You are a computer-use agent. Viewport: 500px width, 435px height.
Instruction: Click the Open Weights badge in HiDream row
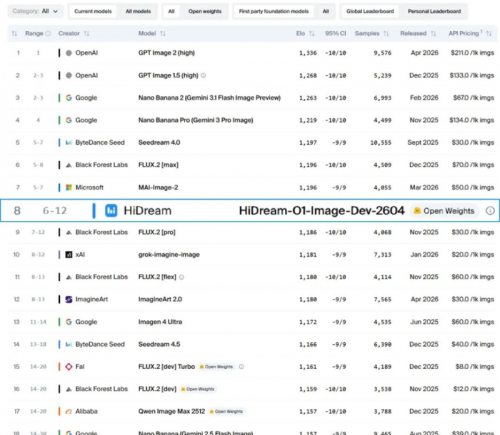point(444,211)
